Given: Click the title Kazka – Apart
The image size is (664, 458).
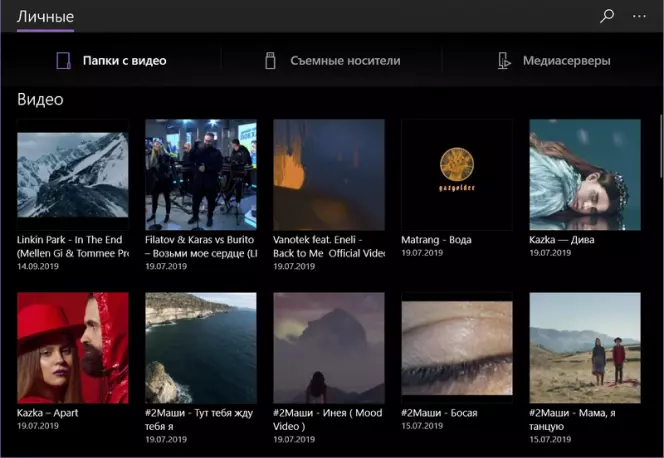Looking at the screenshot, I should [47, 413].
